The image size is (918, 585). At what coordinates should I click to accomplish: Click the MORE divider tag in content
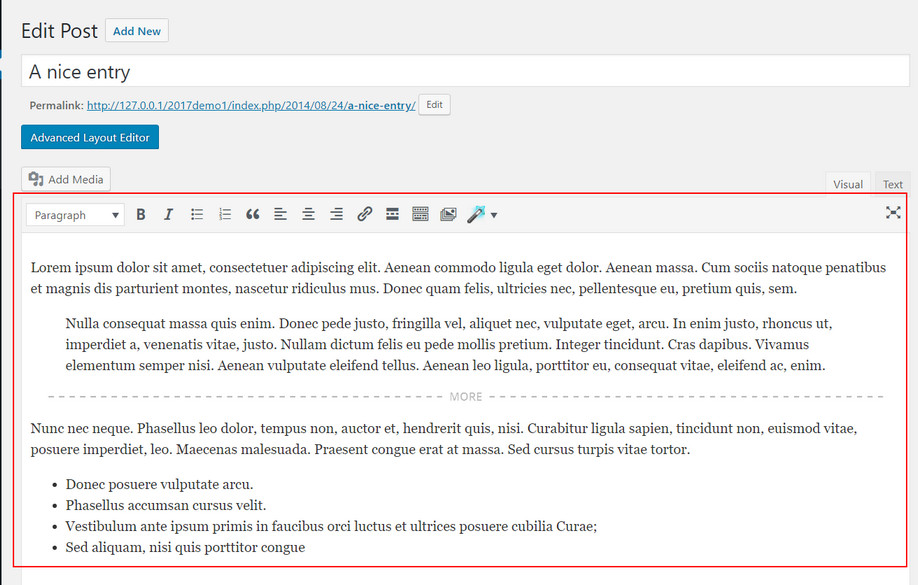coord(465,396)
